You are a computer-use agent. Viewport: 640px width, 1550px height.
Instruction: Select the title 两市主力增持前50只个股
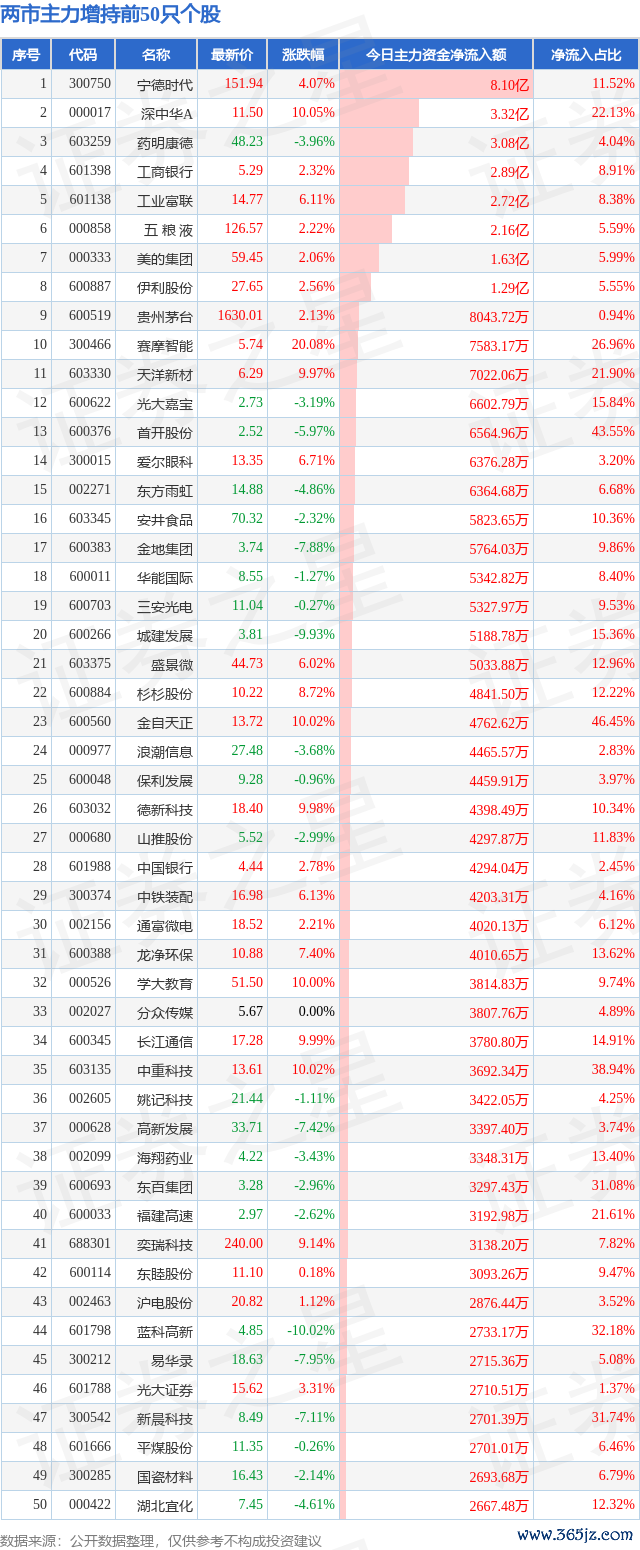tap(111, 15)
